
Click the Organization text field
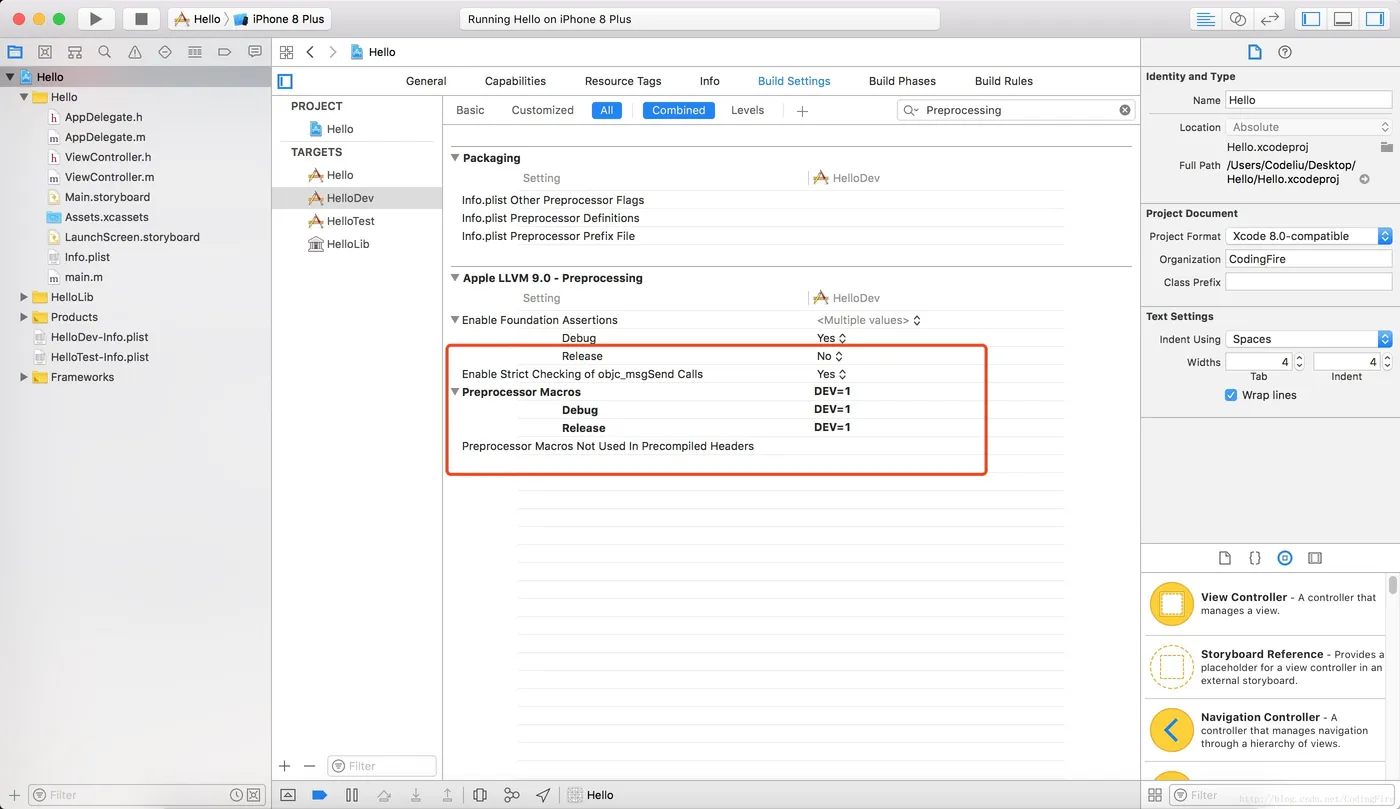1309,259
